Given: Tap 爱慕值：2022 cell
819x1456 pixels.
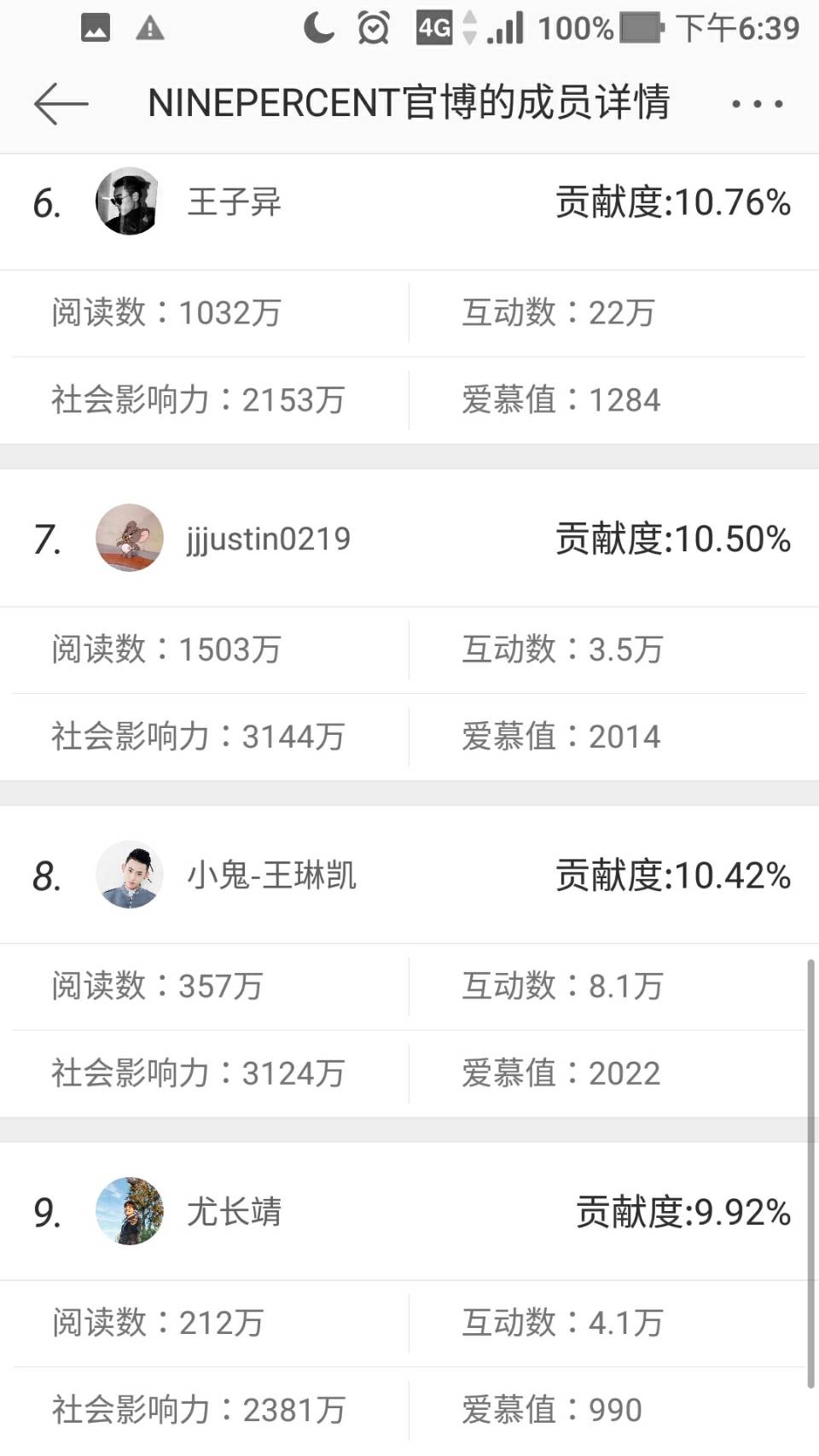Looking at the screenshot, I should coord(561,1073).
